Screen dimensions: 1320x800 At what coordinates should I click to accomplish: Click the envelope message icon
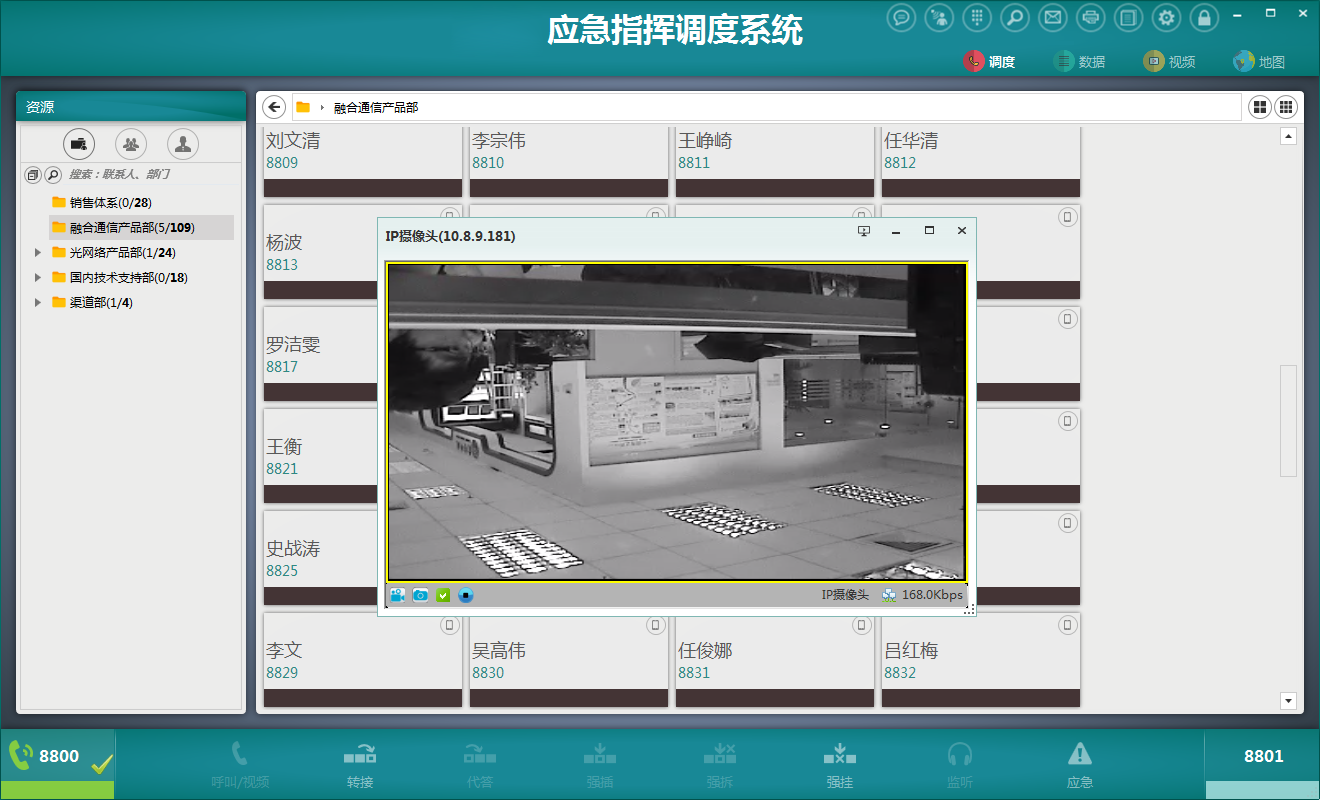pos(1051,18)
